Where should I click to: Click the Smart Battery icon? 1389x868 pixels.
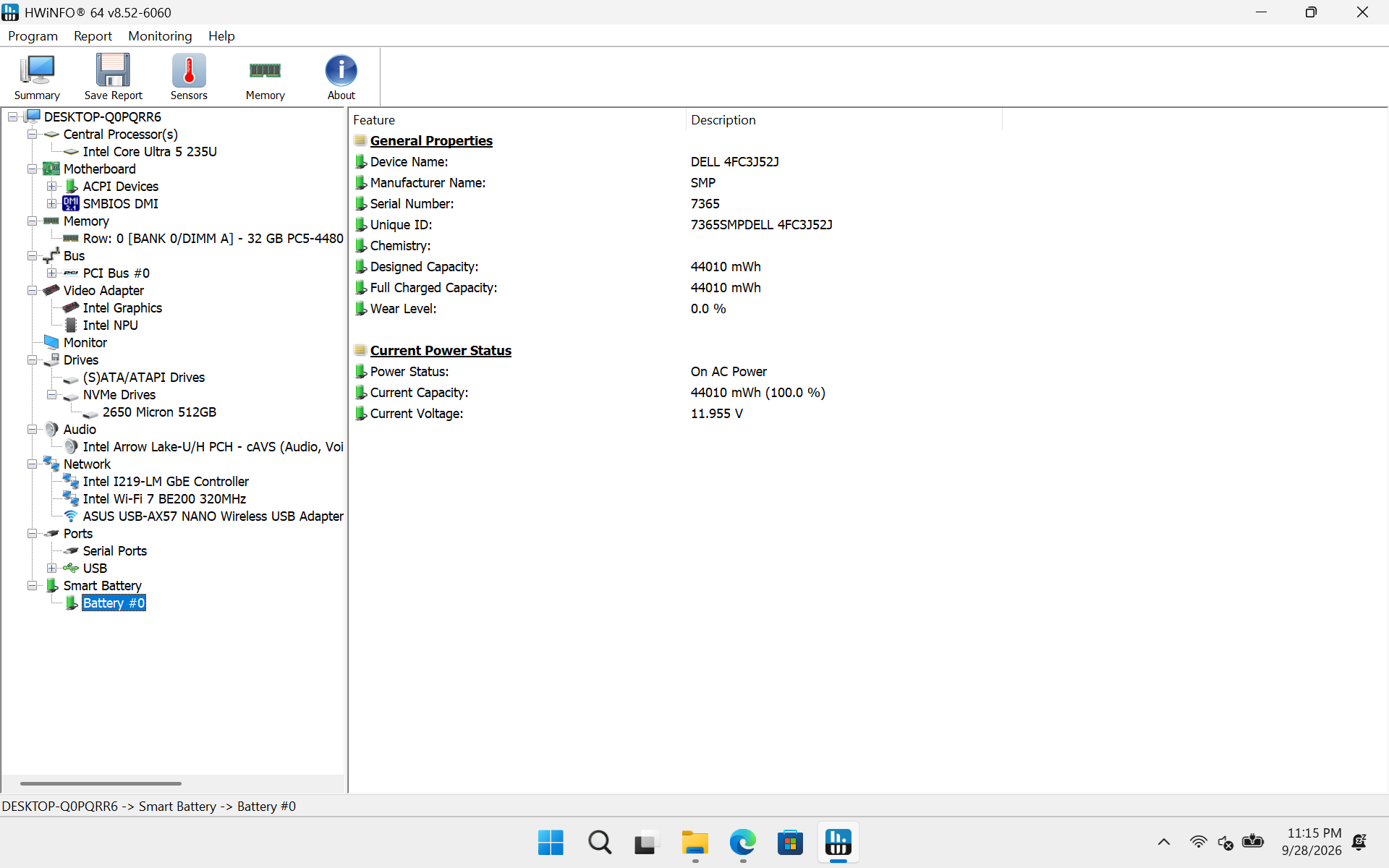(51, 585)
